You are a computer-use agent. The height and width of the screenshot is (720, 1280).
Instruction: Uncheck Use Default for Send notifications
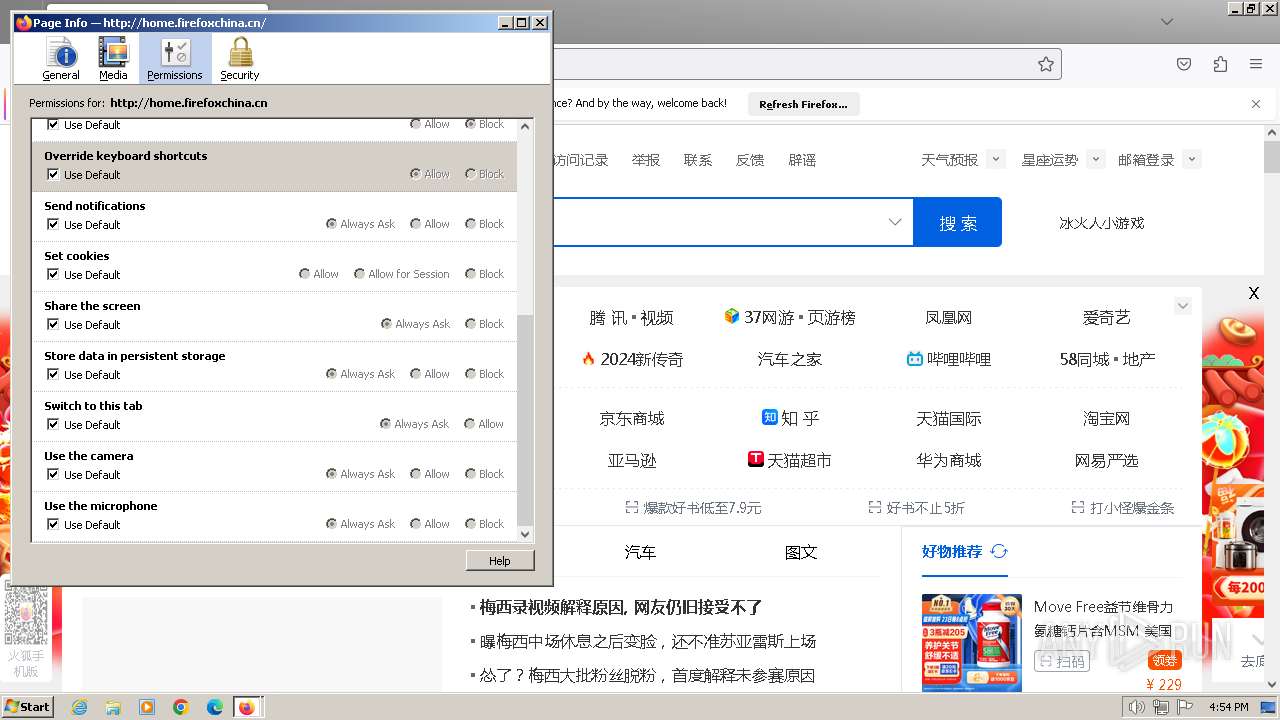click(53, 224)
